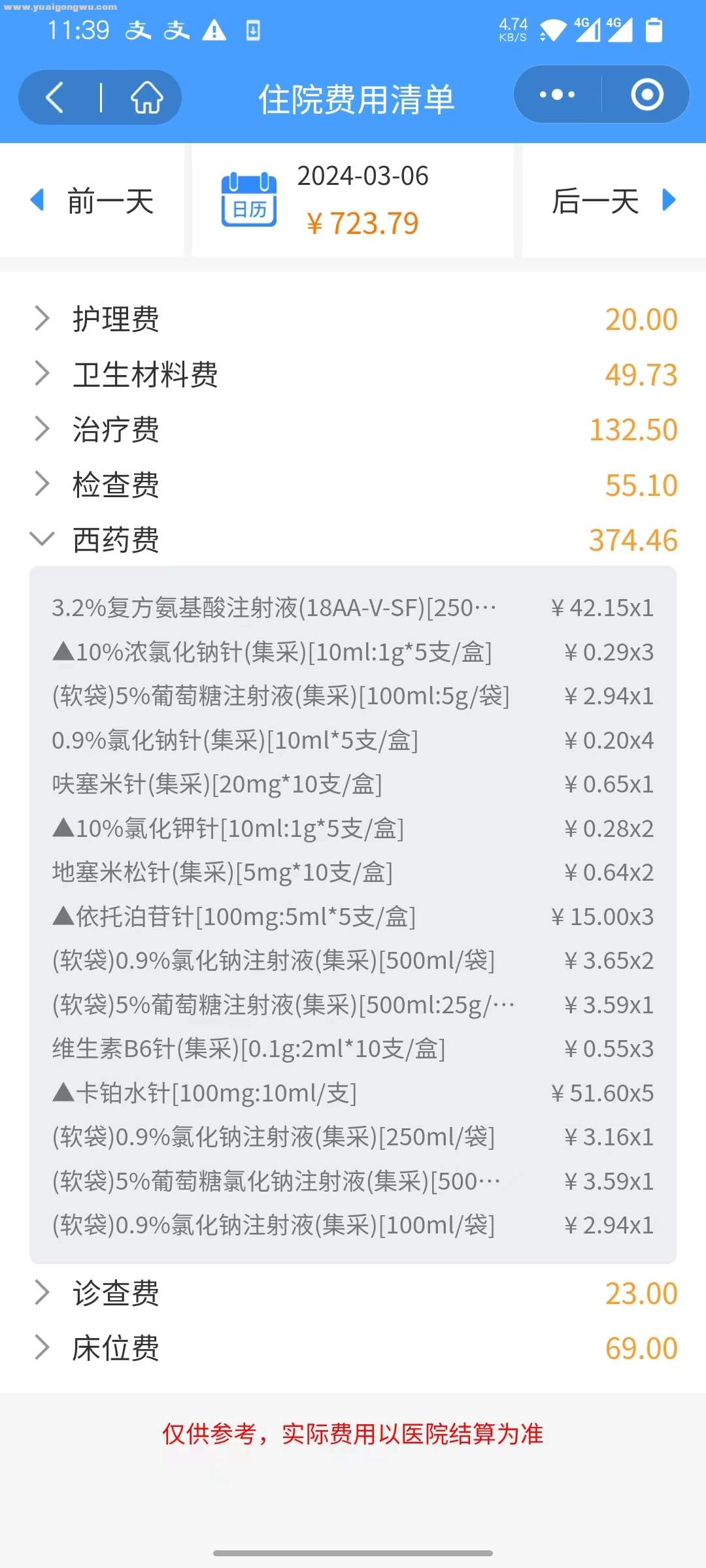
Task: Tap the right blue triangle for 后一天
Action: (x=668, y=200)
